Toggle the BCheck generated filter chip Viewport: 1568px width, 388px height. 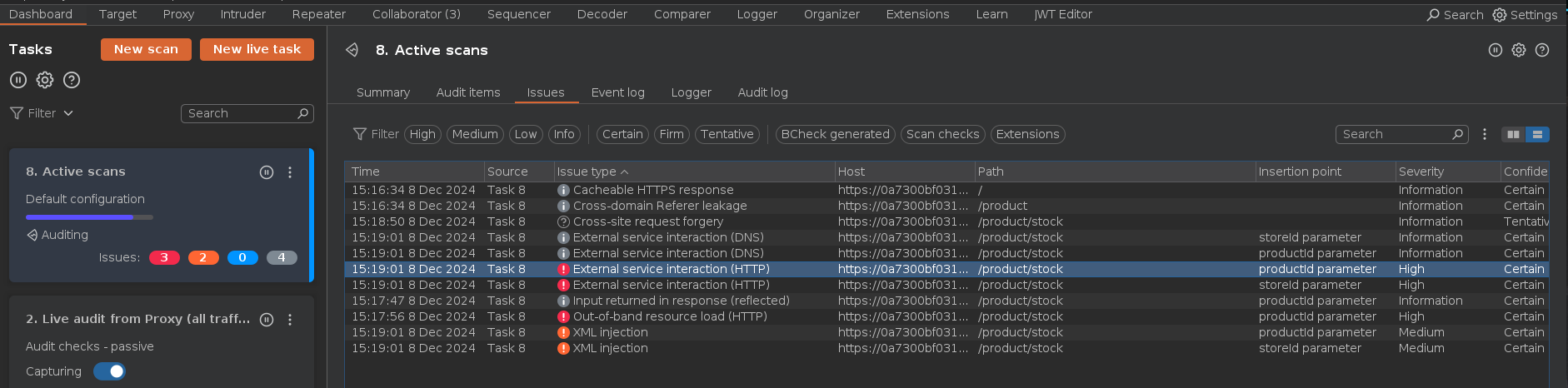click(836, 134)
